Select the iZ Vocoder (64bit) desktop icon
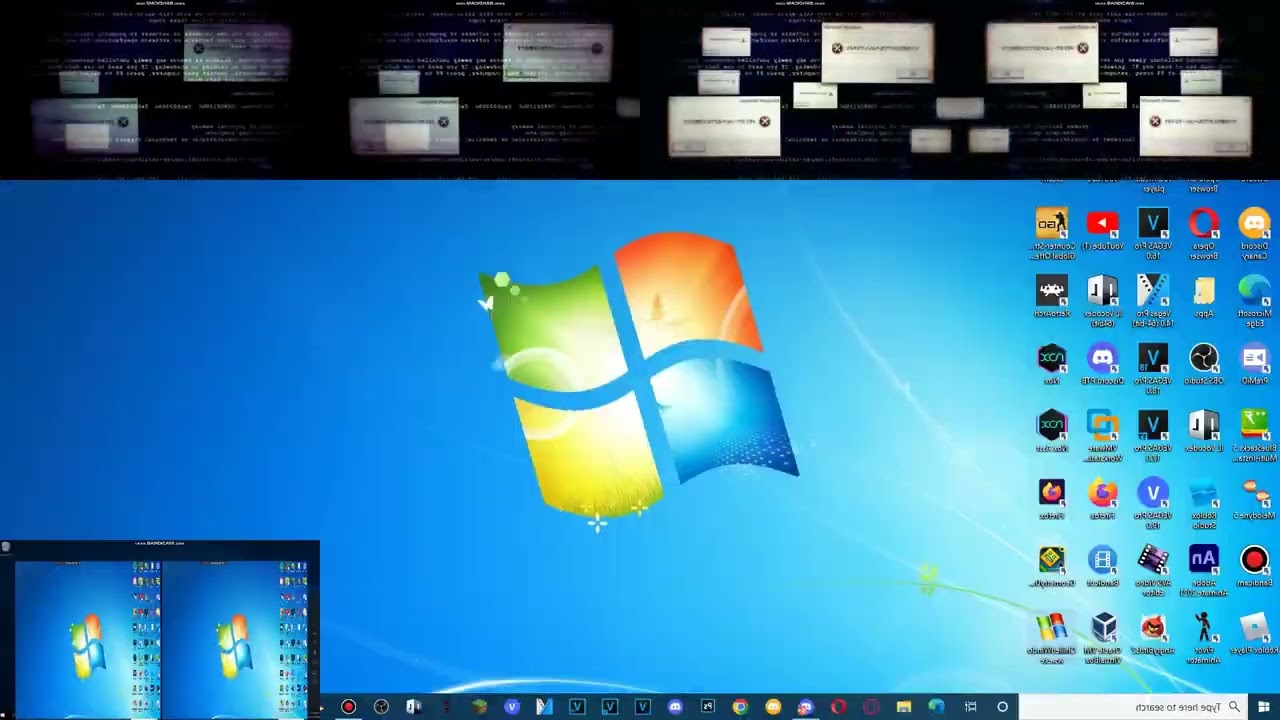 point(1102,301)
